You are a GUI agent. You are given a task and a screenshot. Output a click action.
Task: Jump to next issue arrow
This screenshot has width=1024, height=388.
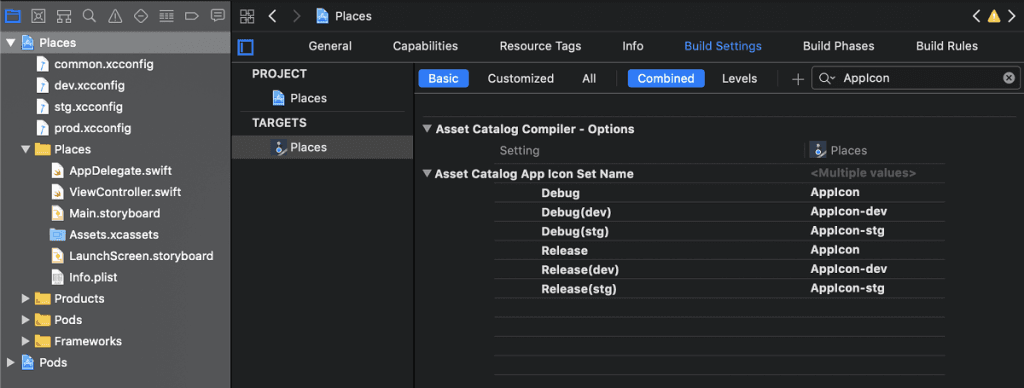1012,16
